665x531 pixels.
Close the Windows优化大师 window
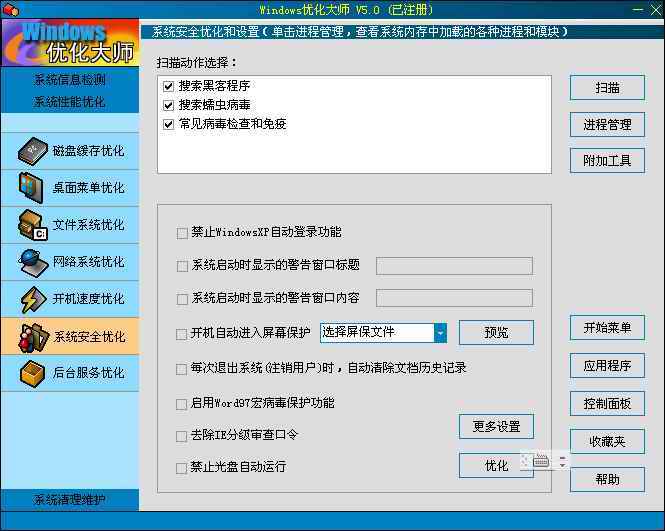click(x=656, y=10)
